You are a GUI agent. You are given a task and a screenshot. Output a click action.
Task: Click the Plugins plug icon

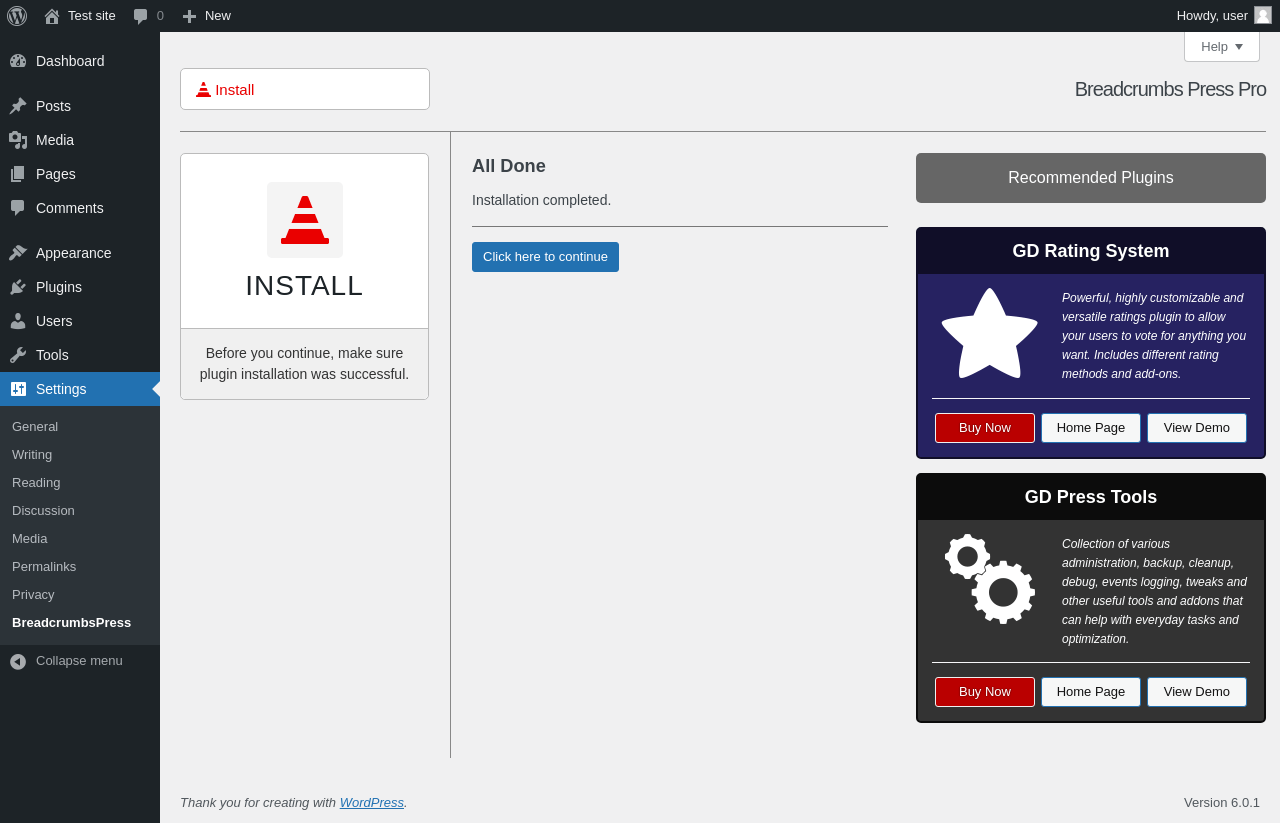click(x=18, y=287)
